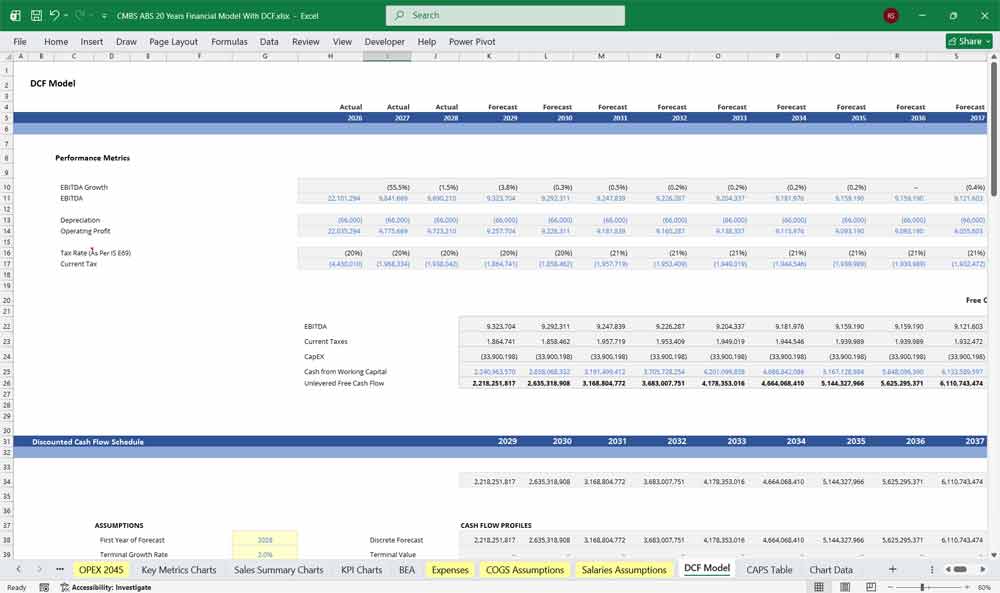The image size is (1000, 593).
Task: Open the Customize Quick Access Toolbar dropdown
Action: pos(103,15)
